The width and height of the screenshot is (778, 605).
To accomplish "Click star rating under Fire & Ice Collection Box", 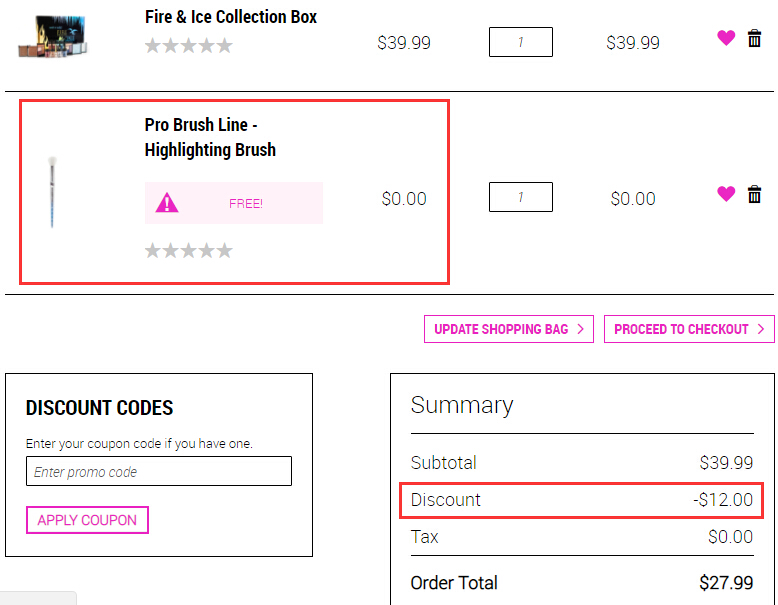I will click(x=189, y=46).
